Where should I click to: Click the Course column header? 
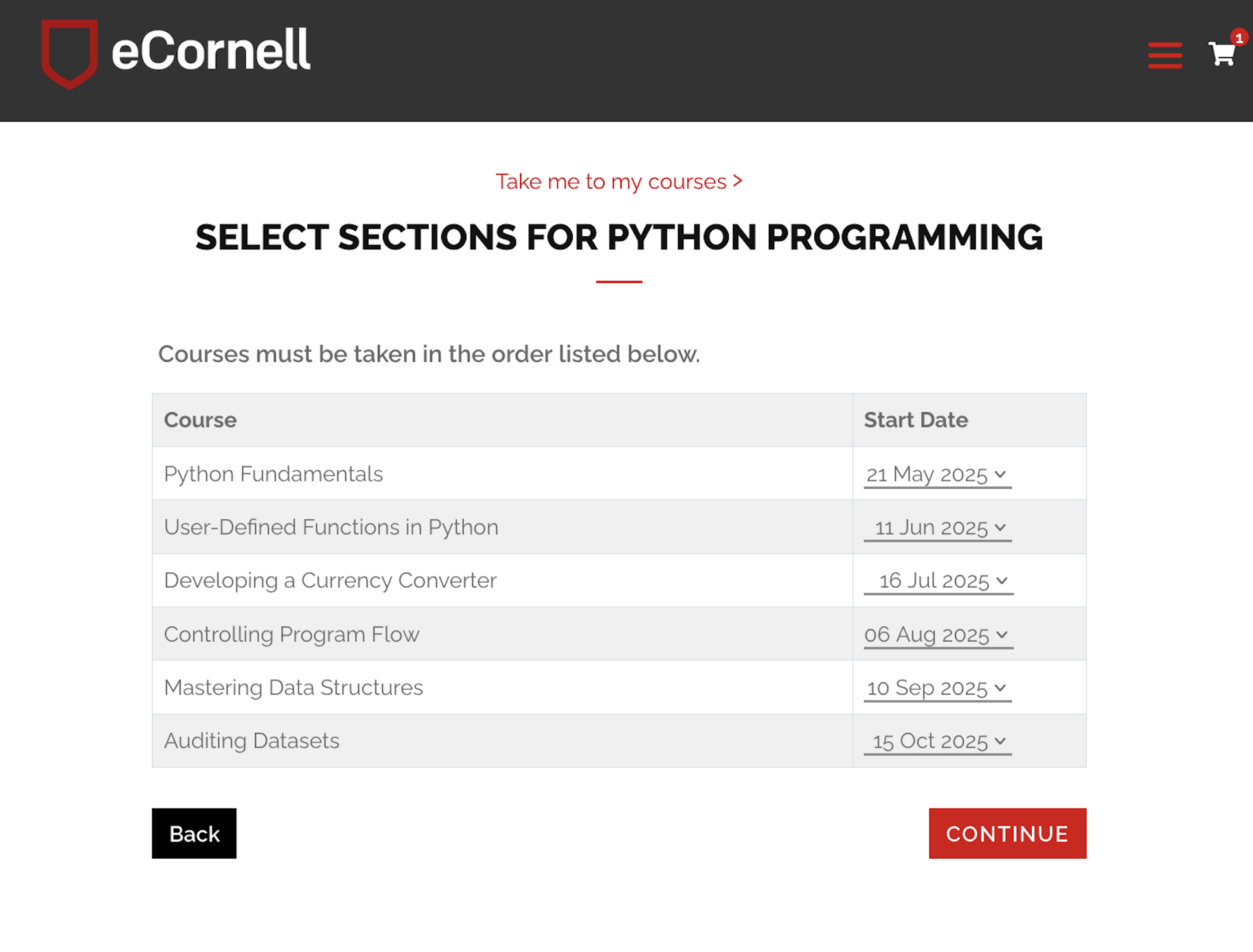200,420
